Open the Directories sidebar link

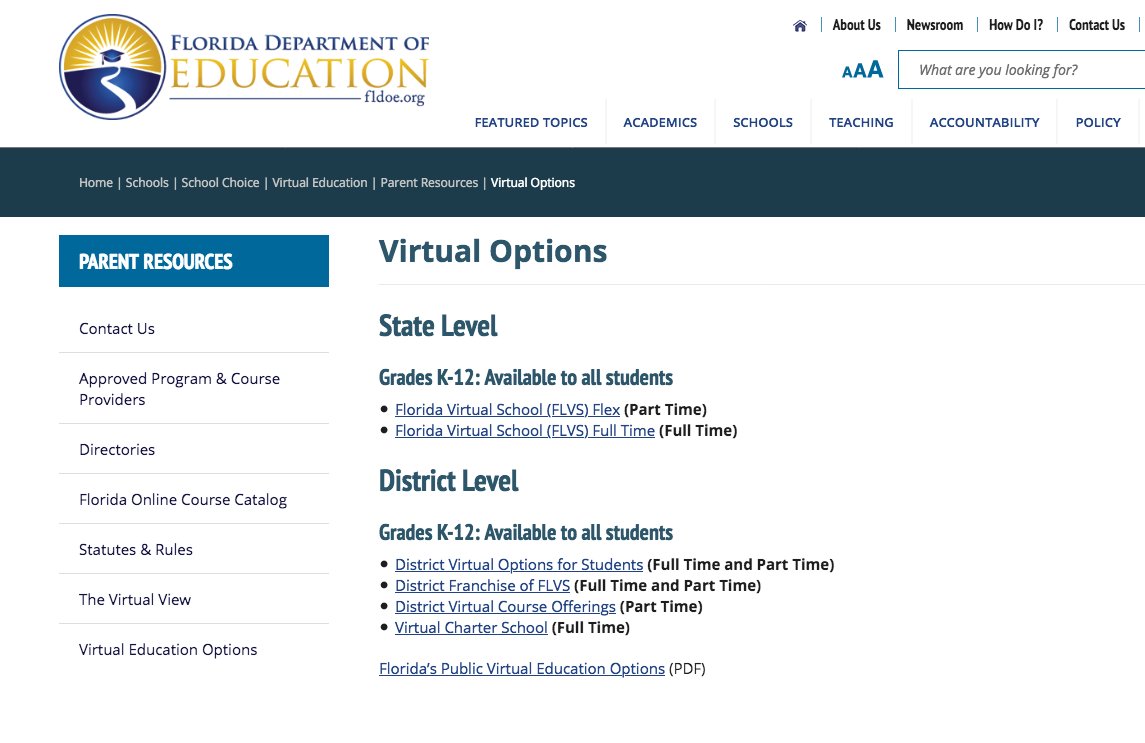117,449
